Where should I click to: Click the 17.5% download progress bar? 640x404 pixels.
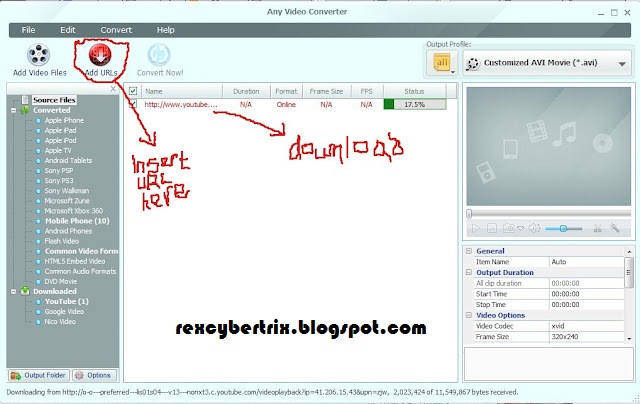415,104
